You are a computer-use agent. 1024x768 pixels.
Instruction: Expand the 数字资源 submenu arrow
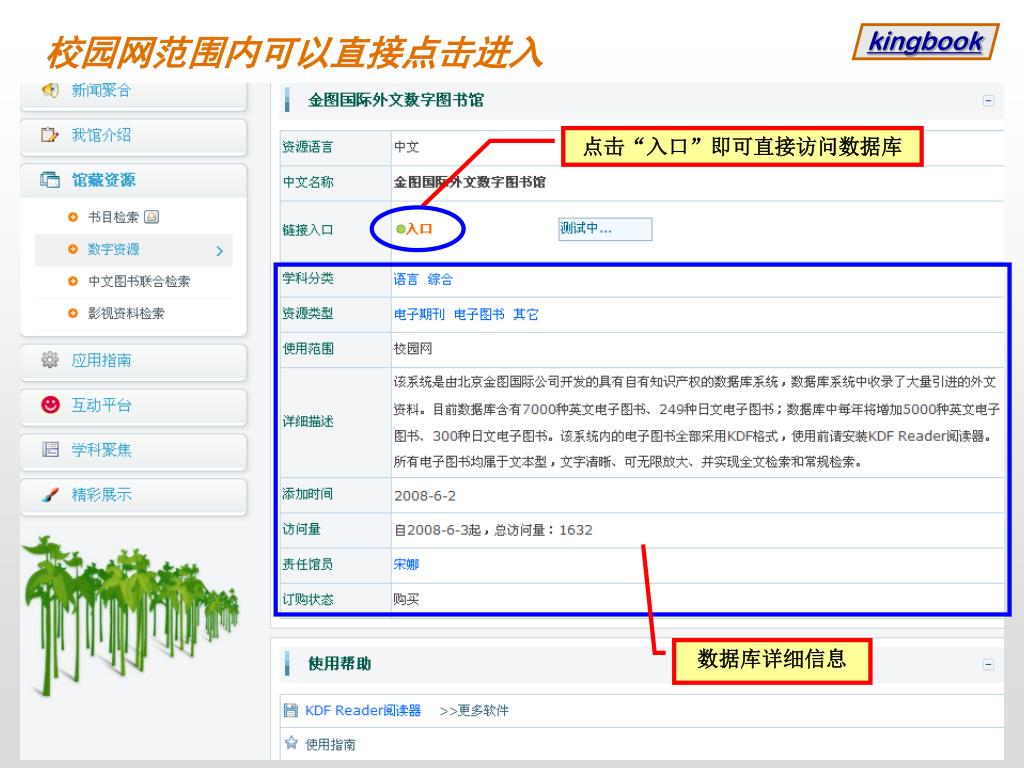click(x=219, y=251)
